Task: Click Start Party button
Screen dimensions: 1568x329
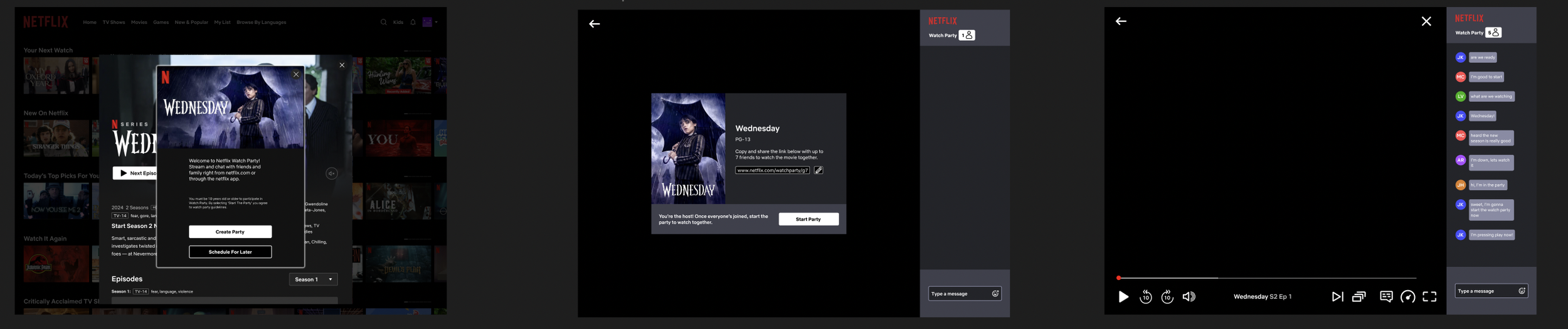Action: click(x=808, y=219)
